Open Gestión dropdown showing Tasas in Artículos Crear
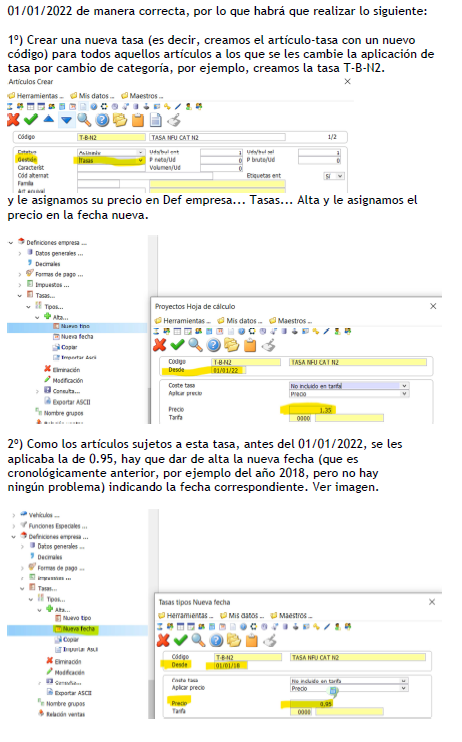Screen dimensions: 462x742 pos(140,160)
